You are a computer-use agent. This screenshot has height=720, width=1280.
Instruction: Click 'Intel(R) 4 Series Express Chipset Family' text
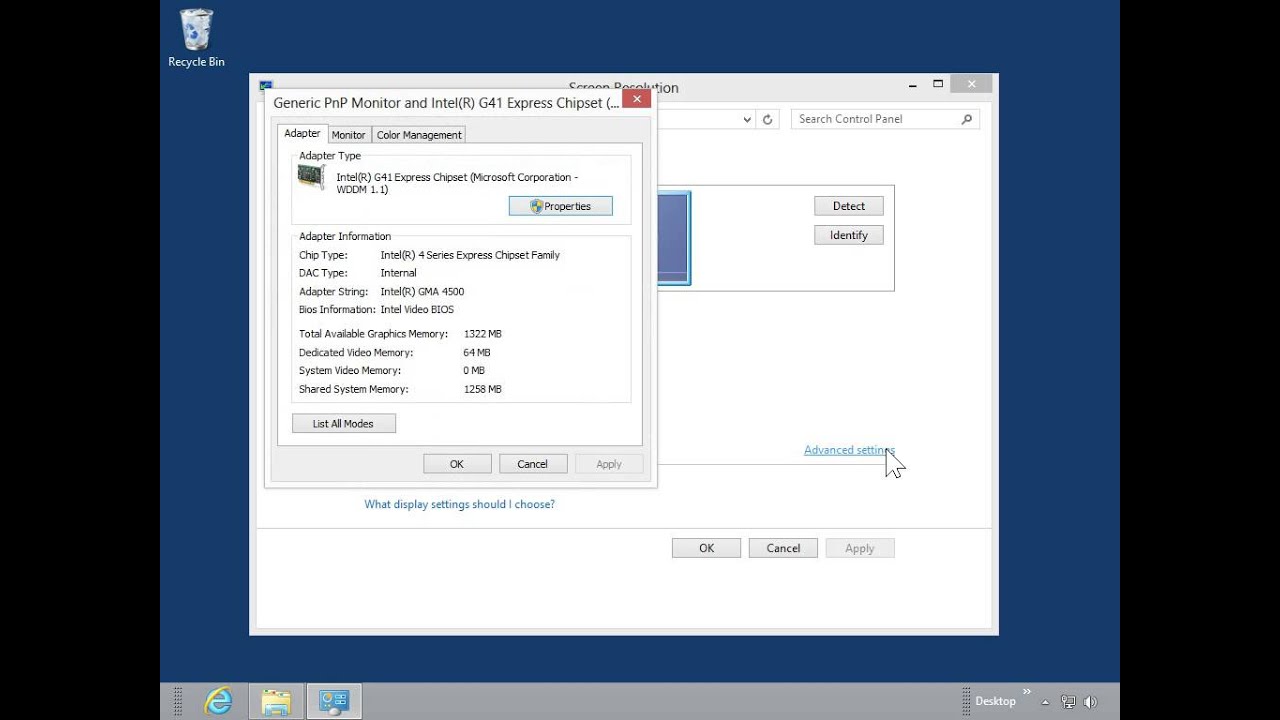coord(470,255)
